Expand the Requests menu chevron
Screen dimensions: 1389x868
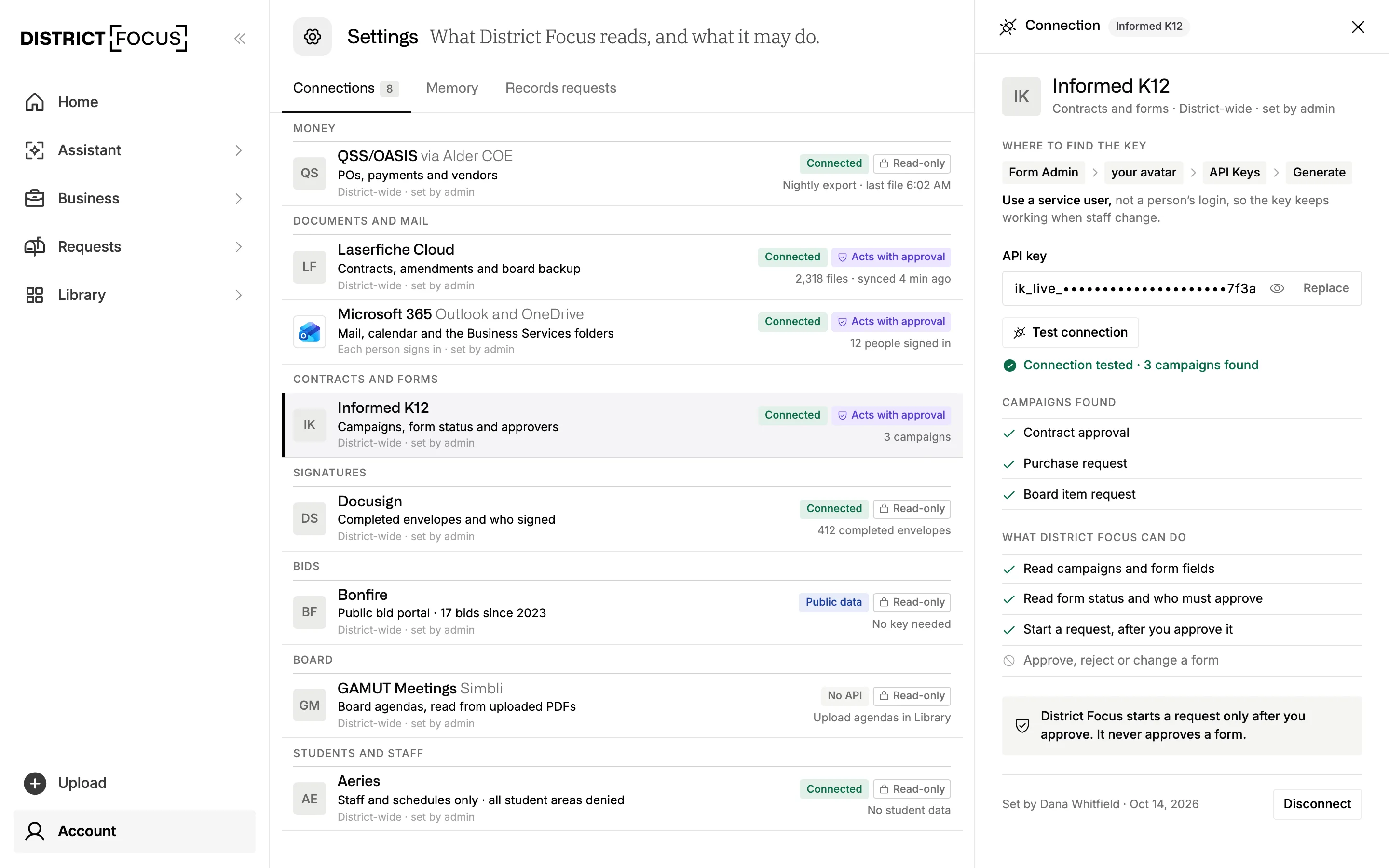(x=239, y=246)
